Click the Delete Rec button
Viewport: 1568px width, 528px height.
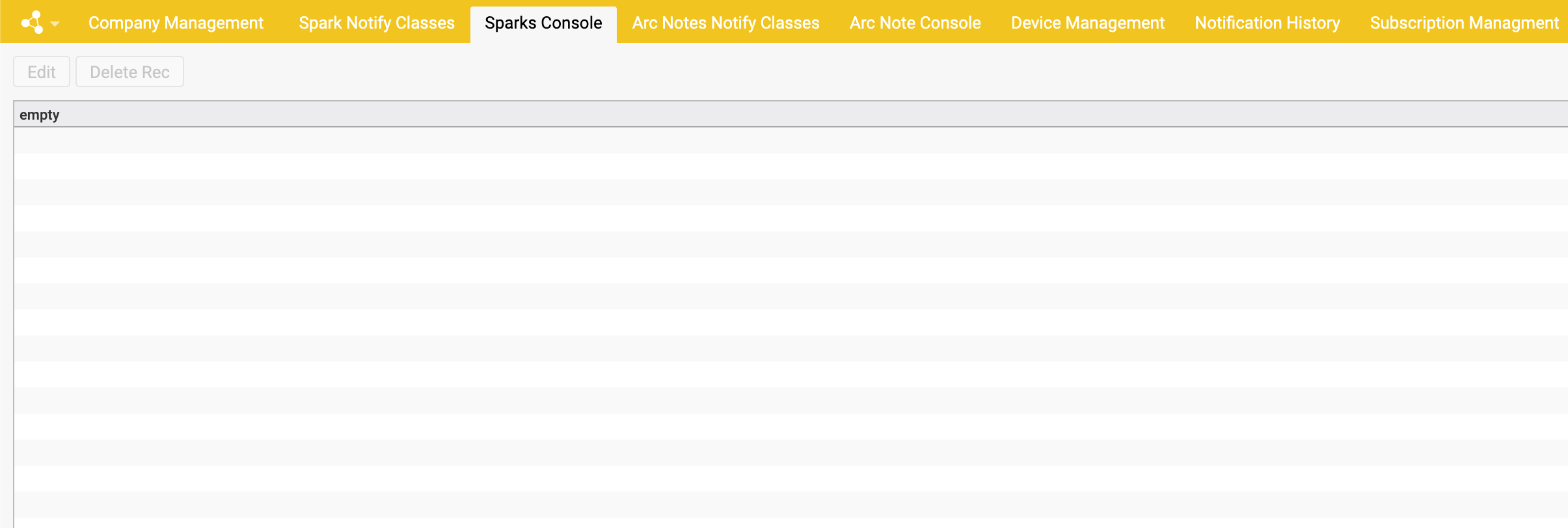[x=129, y=72]
